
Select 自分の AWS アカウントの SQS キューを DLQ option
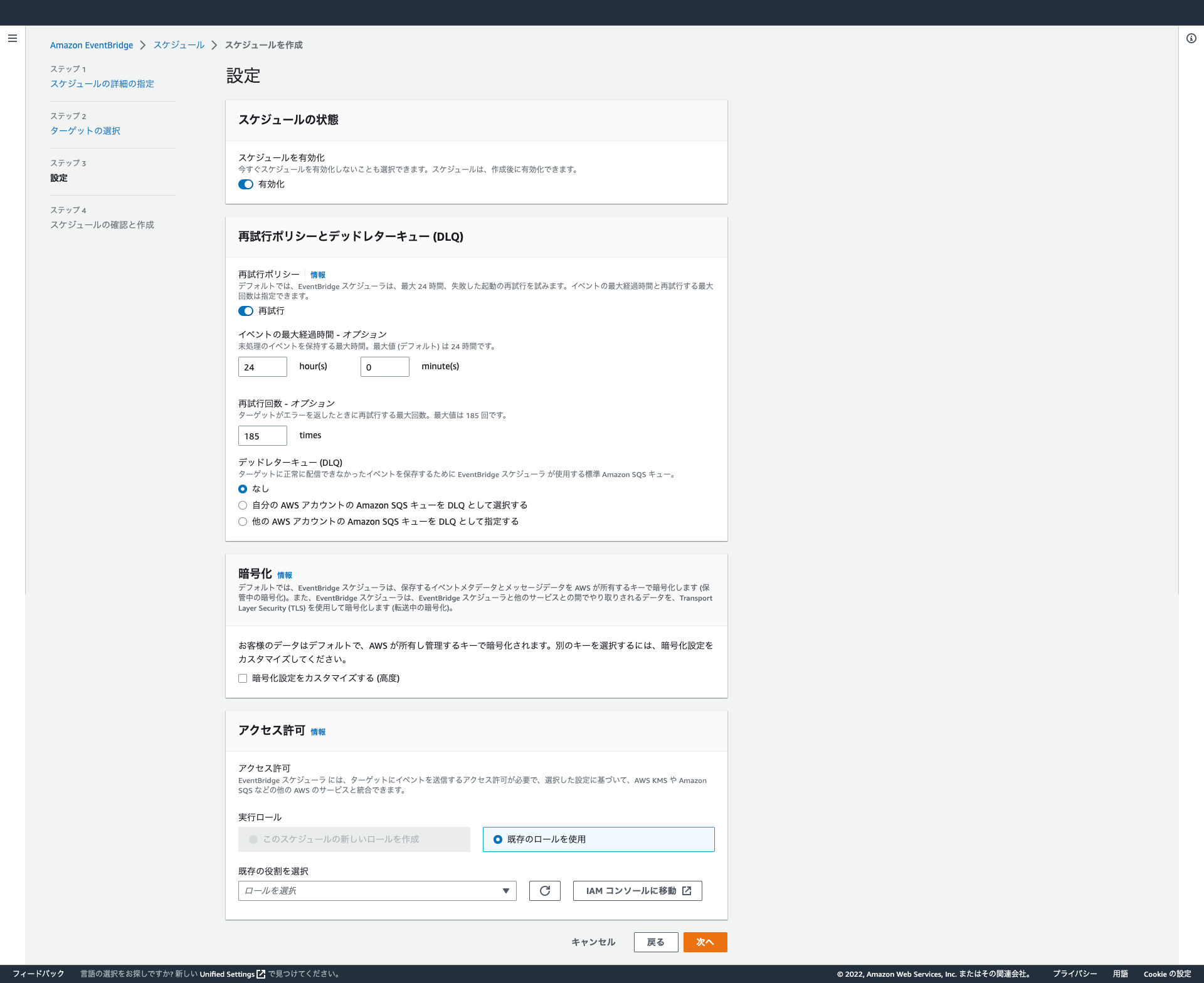(x=243, y=505)
